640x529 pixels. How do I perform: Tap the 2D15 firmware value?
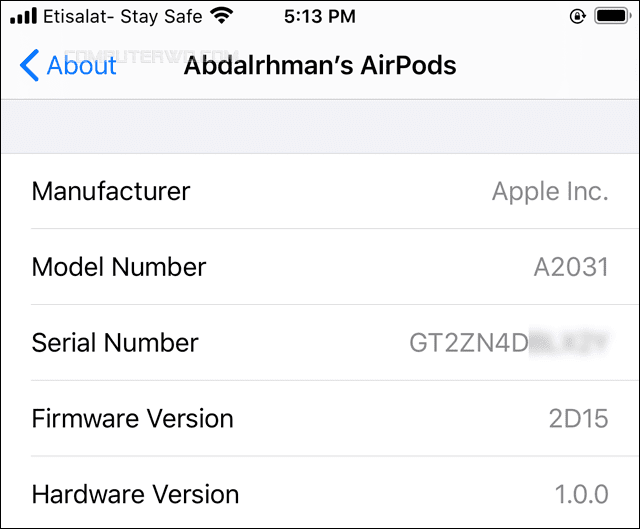tap(578, 418)
